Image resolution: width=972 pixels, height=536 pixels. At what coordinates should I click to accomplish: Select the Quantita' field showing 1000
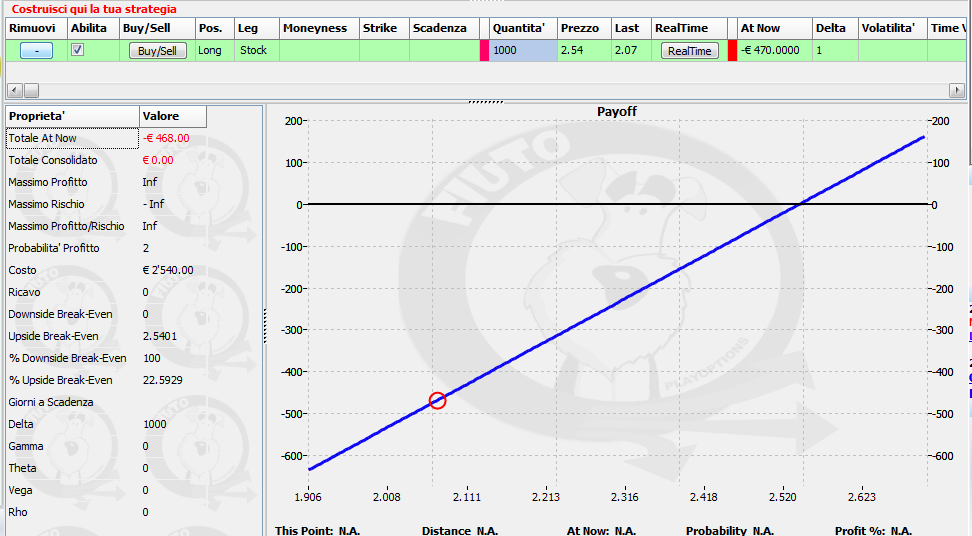523,50
